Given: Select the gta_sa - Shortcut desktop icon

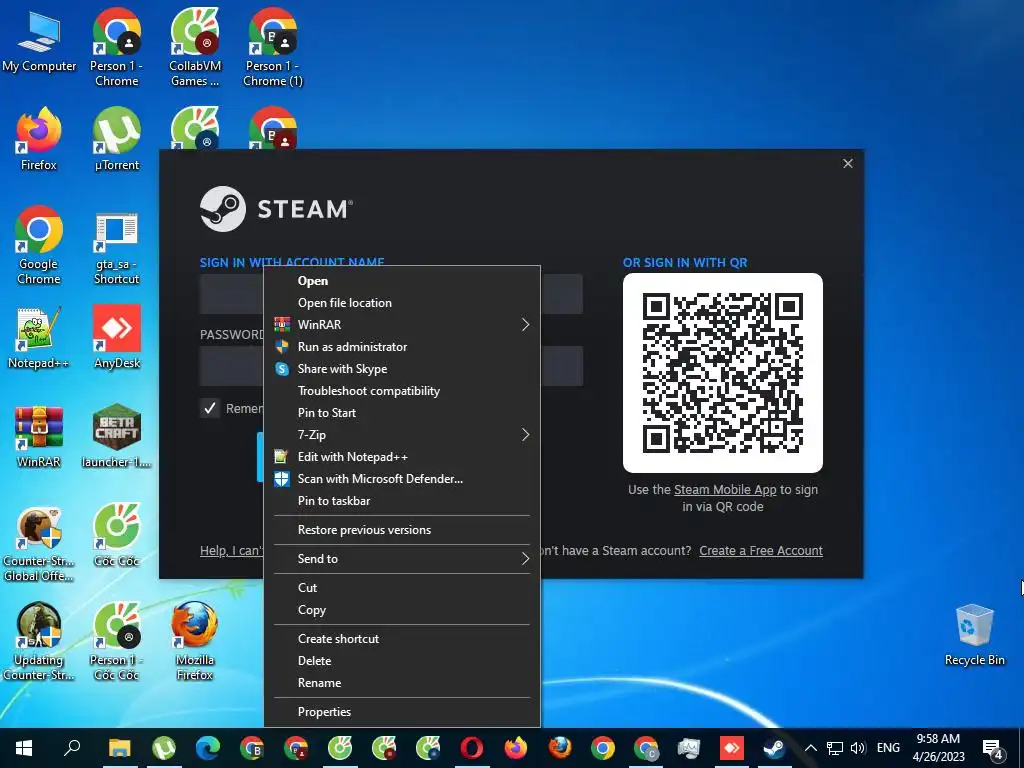Looking at the screenshot, I should coord(116,248).
